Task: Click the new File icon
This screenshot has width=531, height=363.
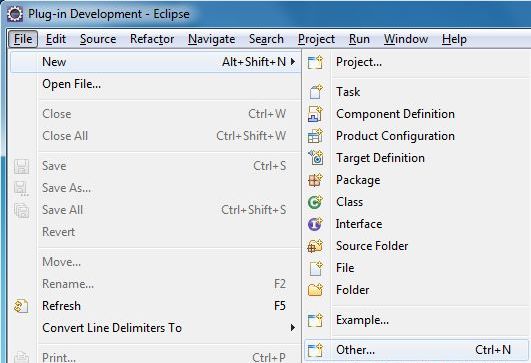Action: 316,268
